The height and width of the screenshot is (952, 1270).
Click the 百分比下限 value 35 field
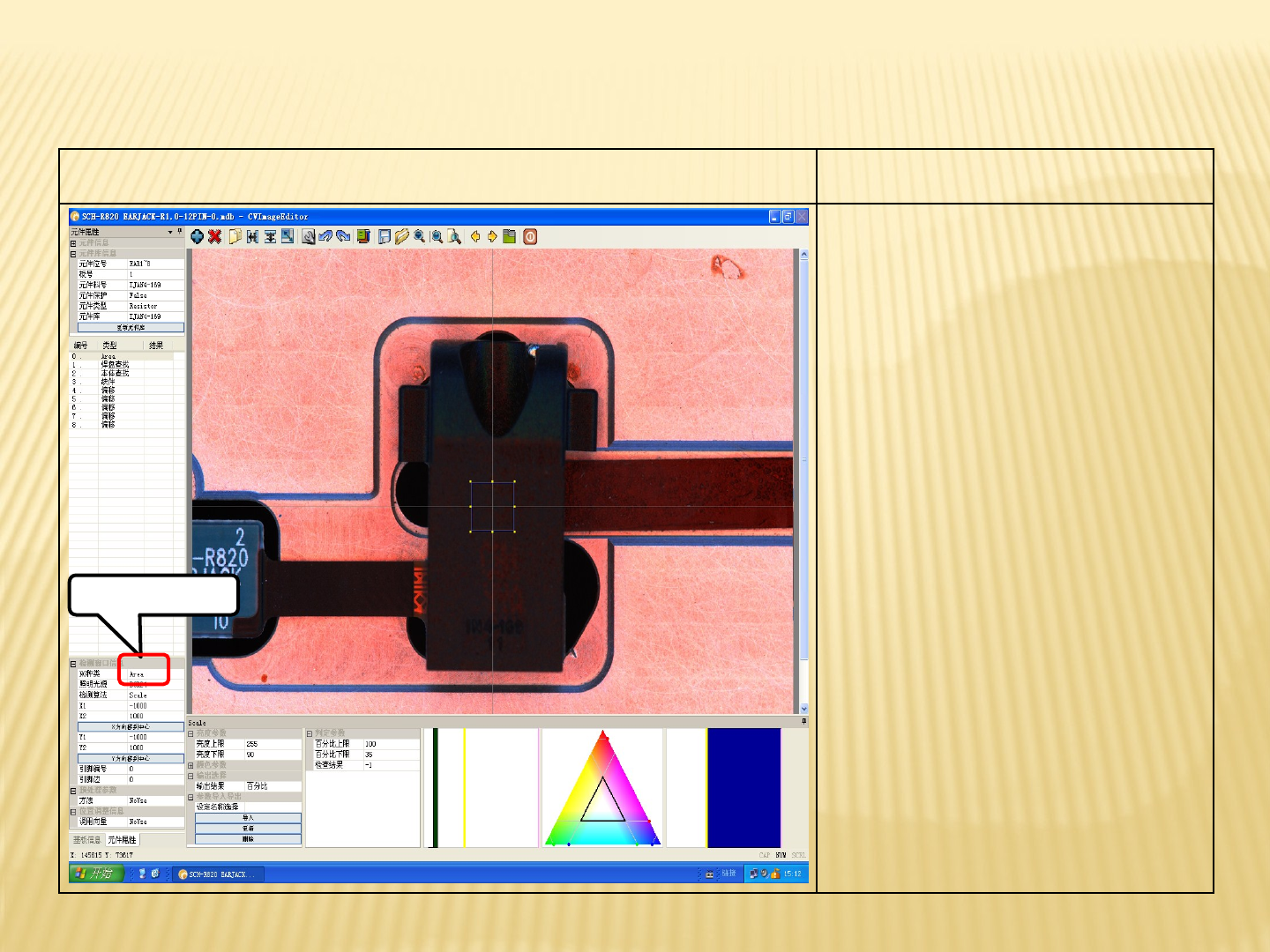[392, 755]
